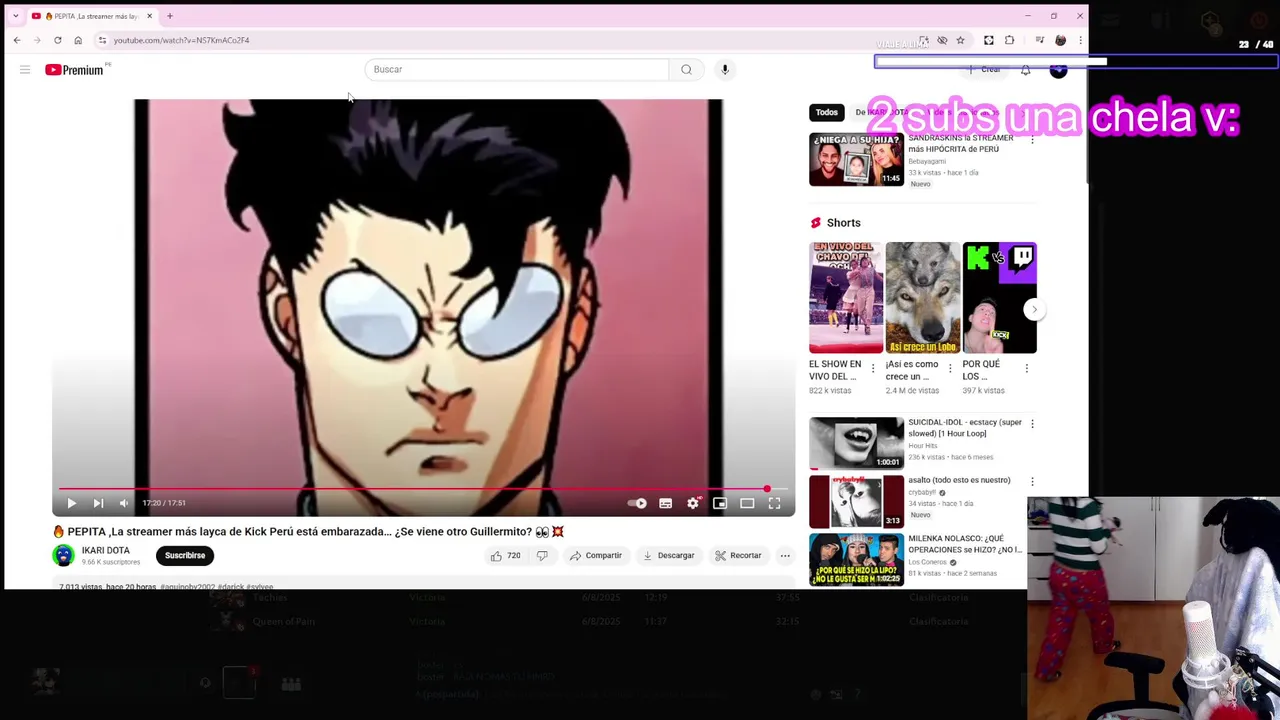Viewport: 1280px width, 720px height.
Task: Open the IKARI DOTA channel name link
Action: (x=105, y=551)
